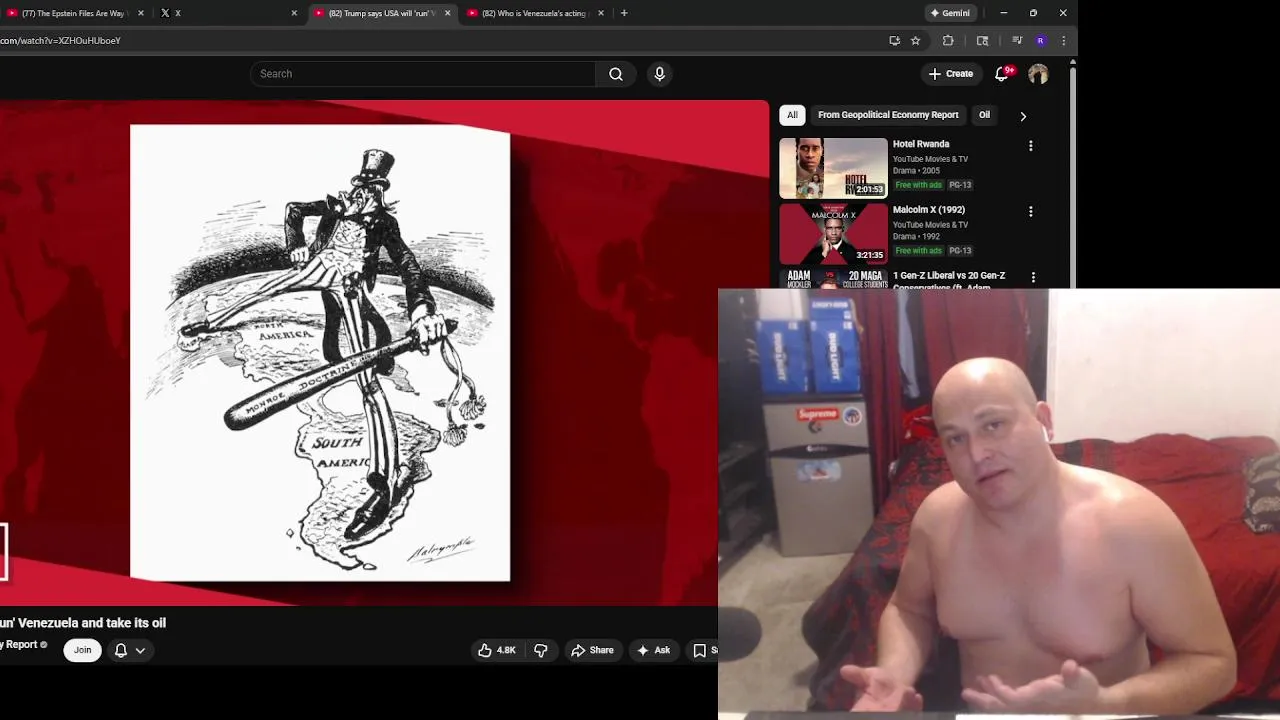
Task: Open Malcolm X (1992) title link
Action: click(x=929, y=210)
